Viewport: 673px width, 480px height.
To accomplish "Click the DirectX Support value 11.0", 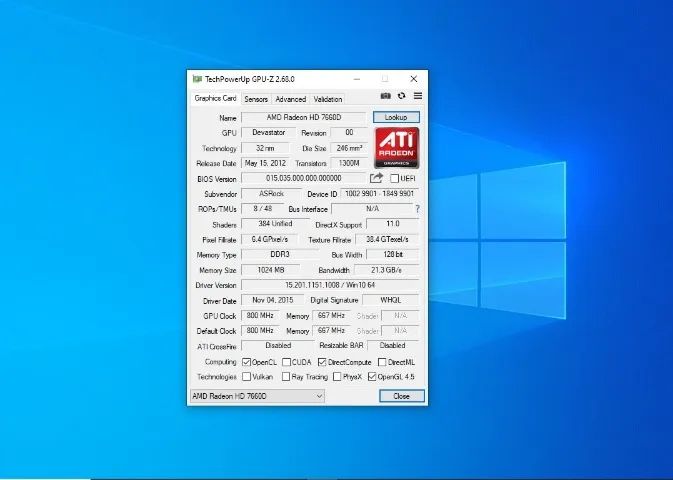I will click(393, 224).
